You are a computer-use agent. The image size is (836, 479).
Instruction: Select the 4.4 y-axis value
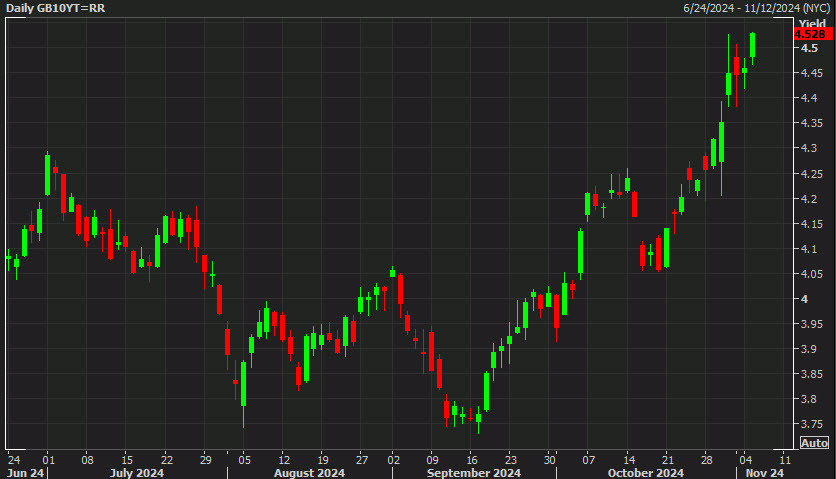[809, 98]
